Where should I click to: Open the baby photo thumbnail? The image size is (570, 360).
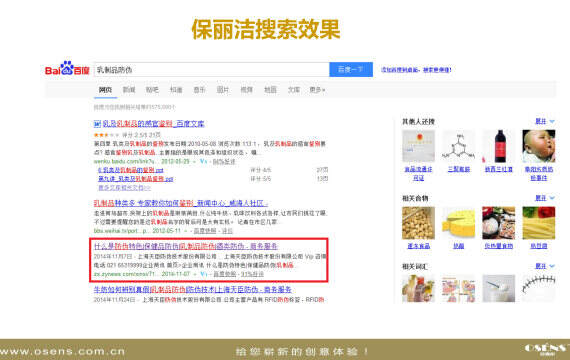[539, 146]
